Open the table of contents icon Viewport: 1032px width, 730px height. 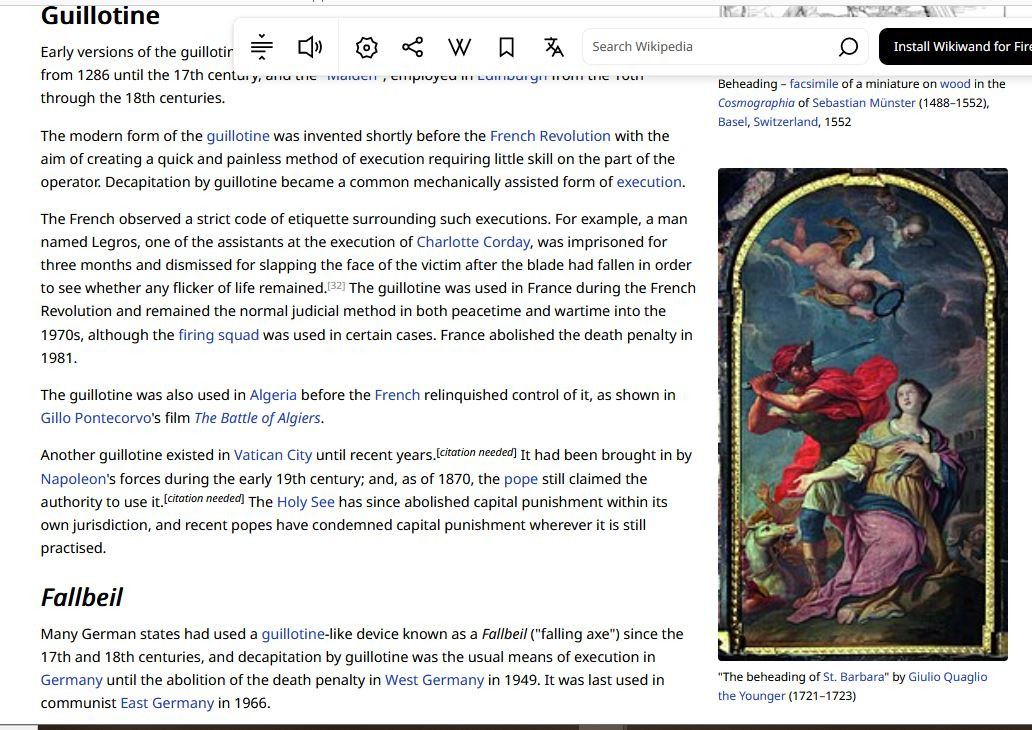262,47
